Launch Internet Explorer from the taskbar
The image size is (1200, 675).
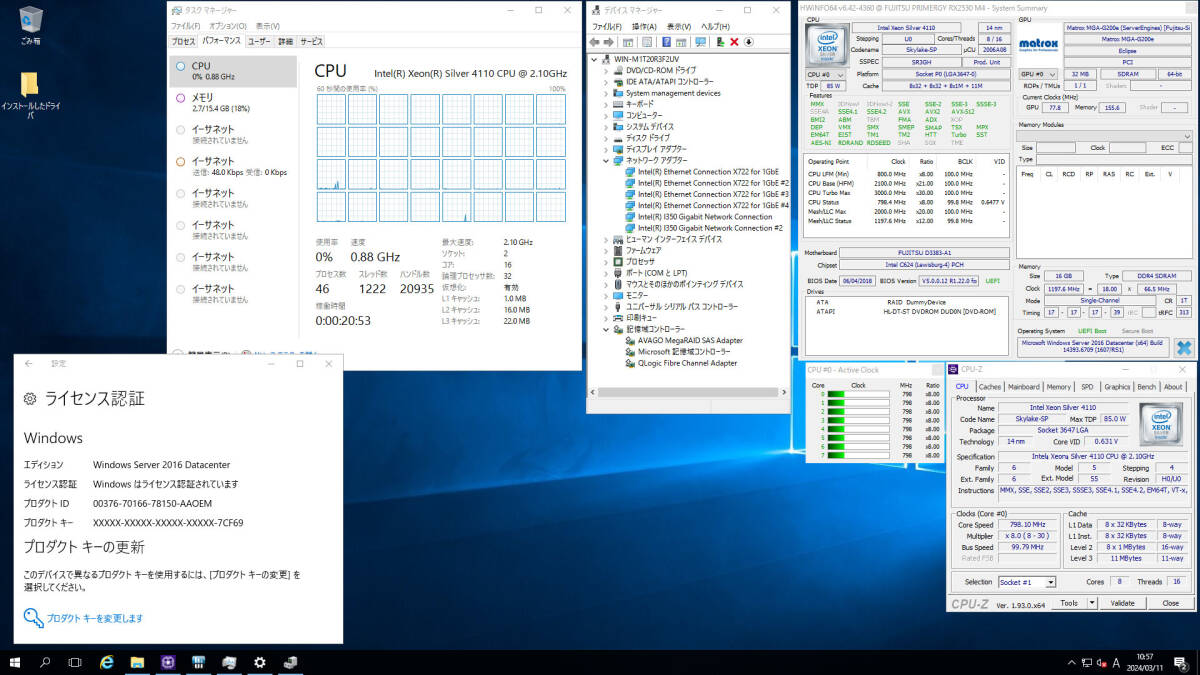[107, 662]
